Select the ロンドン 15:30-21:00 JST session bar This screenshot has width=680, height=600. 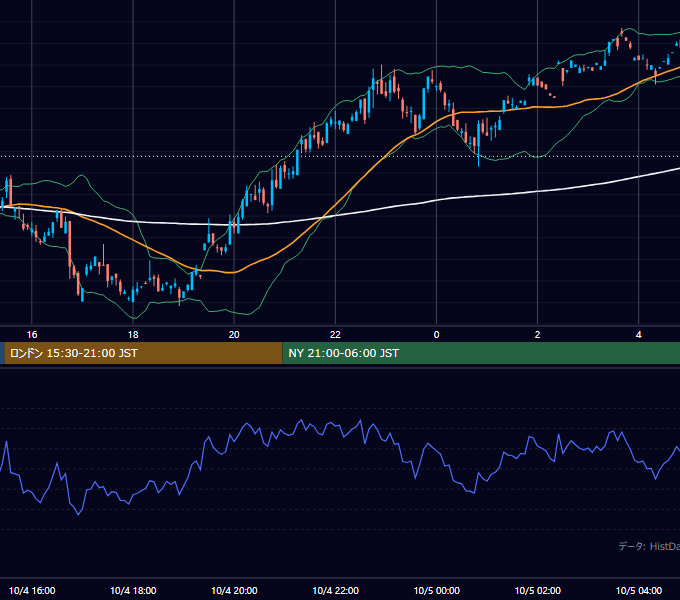click(x=143, y=353)
